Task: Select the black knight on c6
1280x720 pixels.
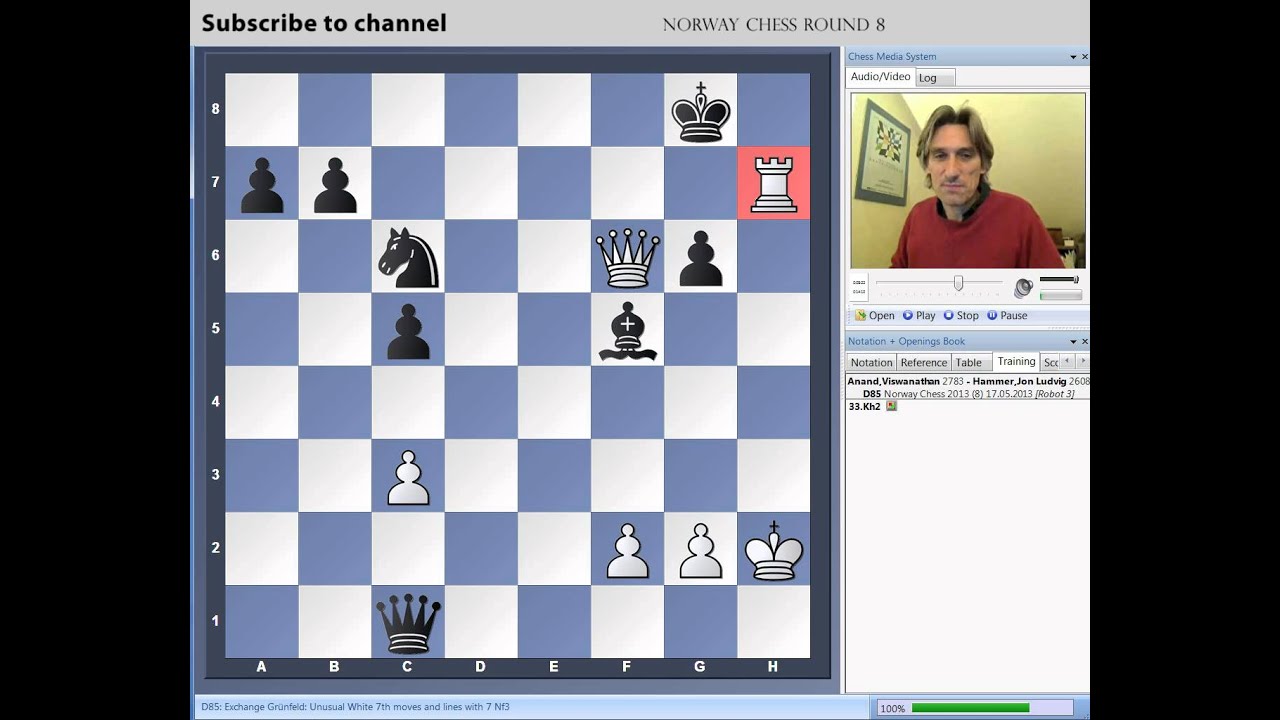Action: pyautogui.click(x=408, y=257)
